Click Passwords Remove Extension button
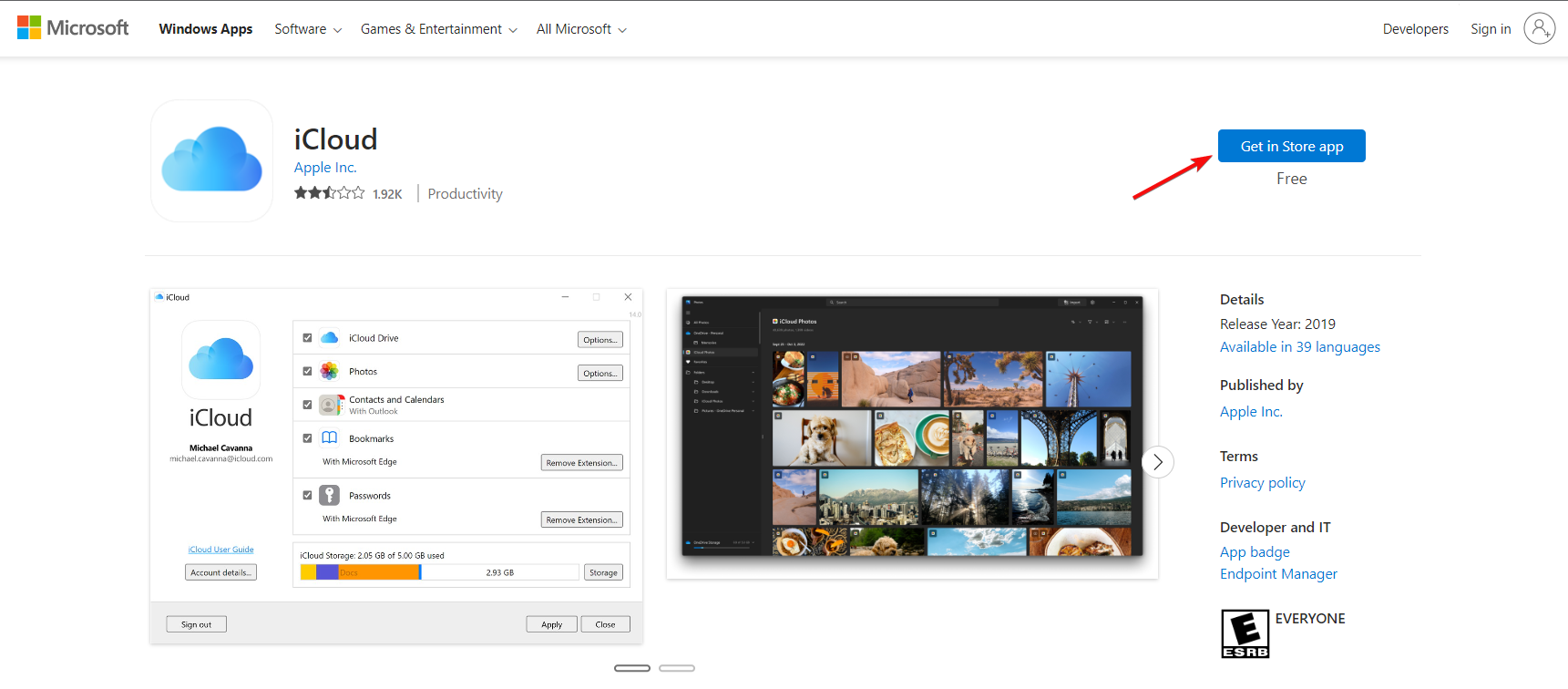 coord(582,520)
